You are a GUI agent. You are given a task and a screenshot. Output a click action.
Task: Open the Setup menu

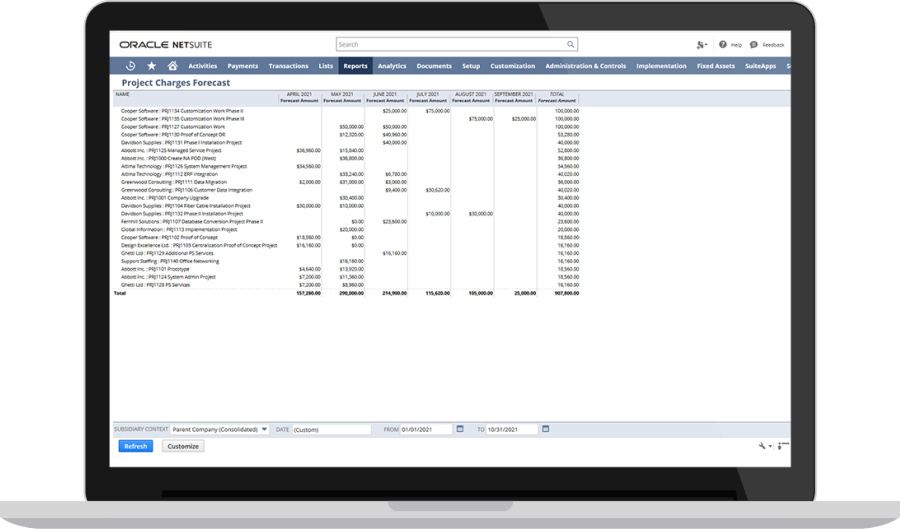[471, 66]
